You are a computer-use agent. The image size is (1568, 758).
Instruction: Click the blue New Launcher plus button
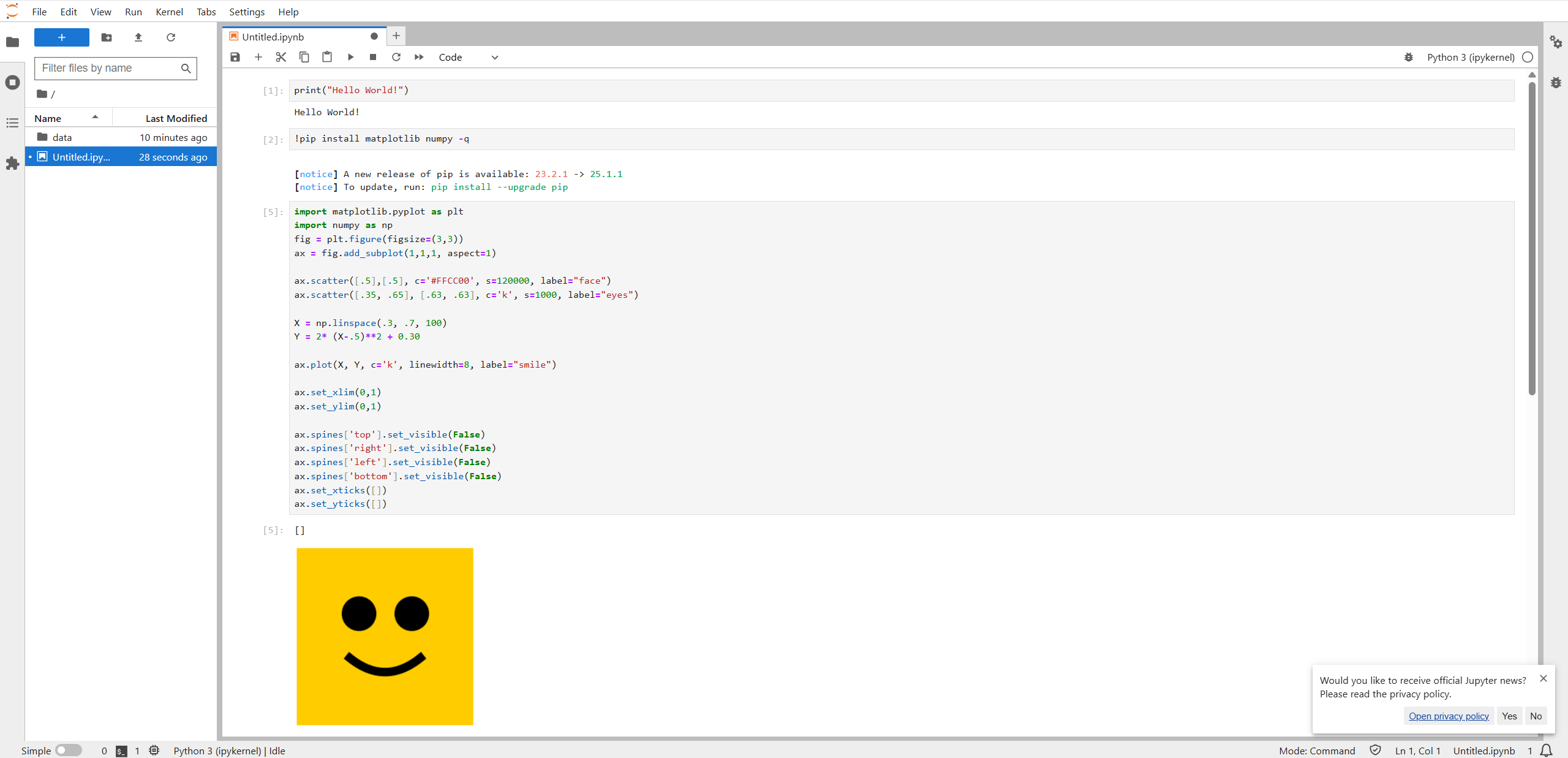[61, 37]
